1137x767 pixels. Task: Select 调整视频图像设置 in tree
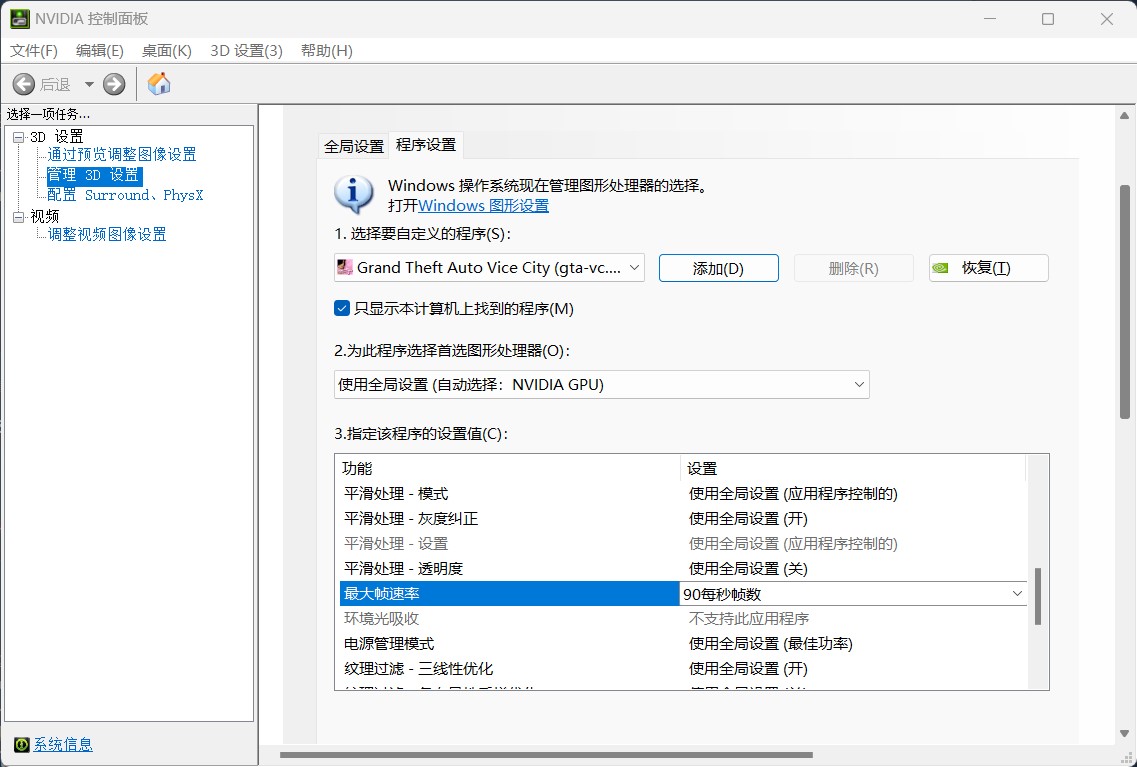[x=107, y=234]
